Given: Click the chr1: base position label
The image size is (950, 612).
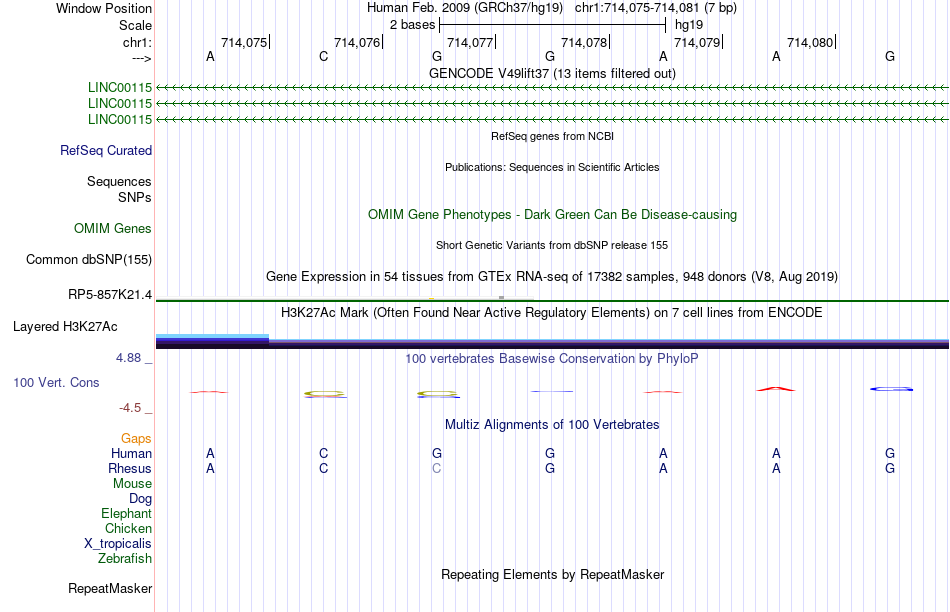Looking at the screenshot, I should (137, 42).
